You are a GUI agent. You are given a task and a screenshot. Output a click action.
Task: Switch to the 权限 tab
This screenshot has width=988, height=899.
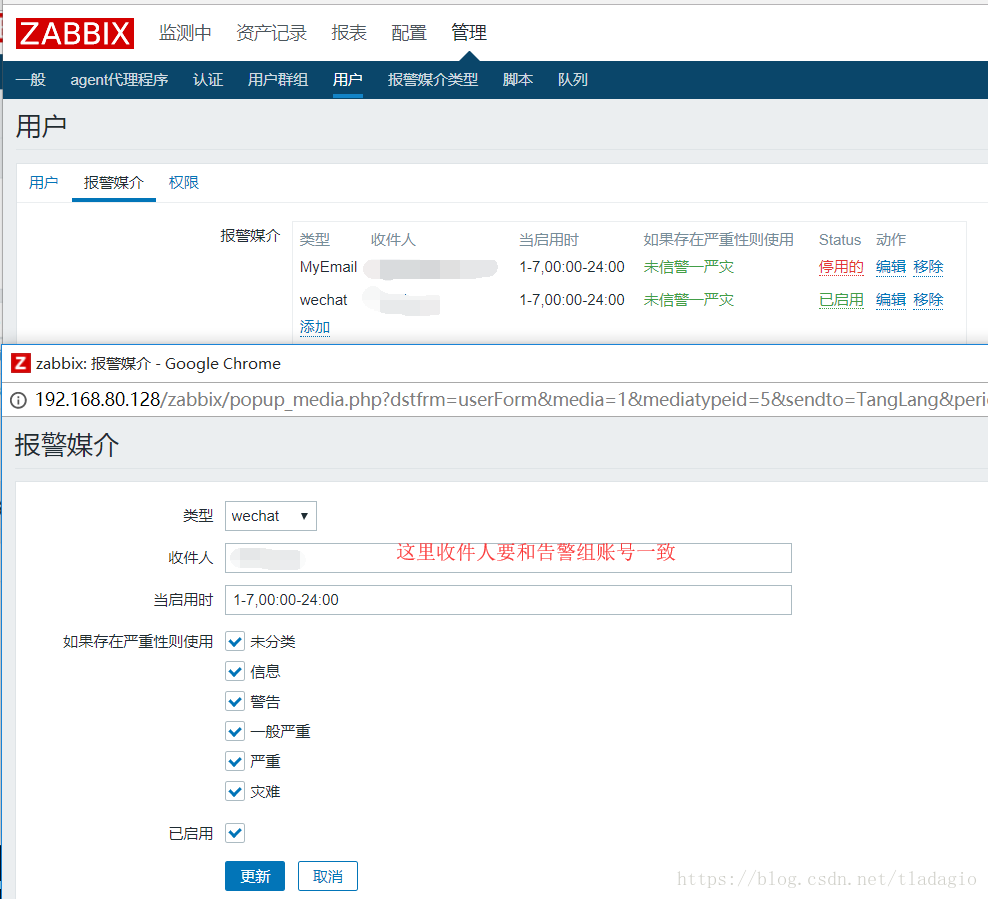tap(184, 182)
